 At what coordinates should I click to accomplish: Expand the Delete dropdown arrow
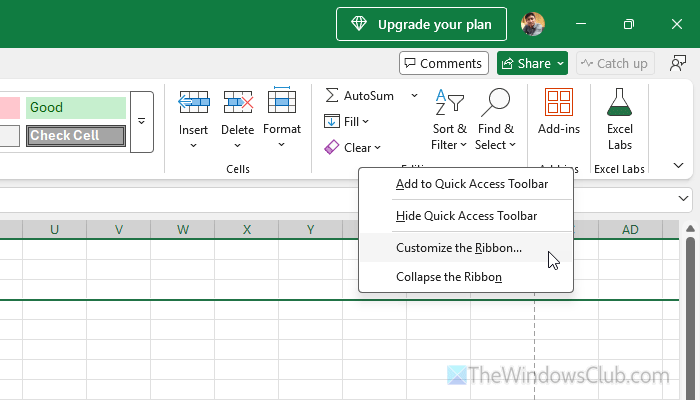click(x=238, y=146)
